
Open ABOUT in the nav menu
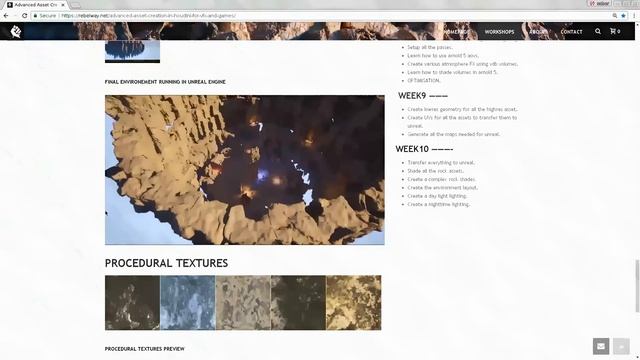point(537,32)
